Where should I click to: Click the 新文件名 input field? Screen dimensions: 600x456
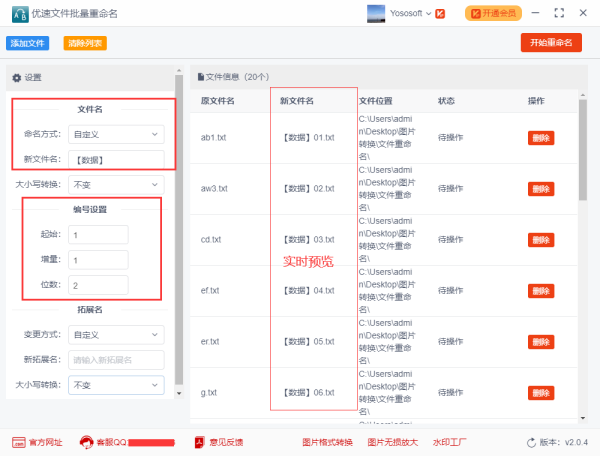click(x=116, y=159)
